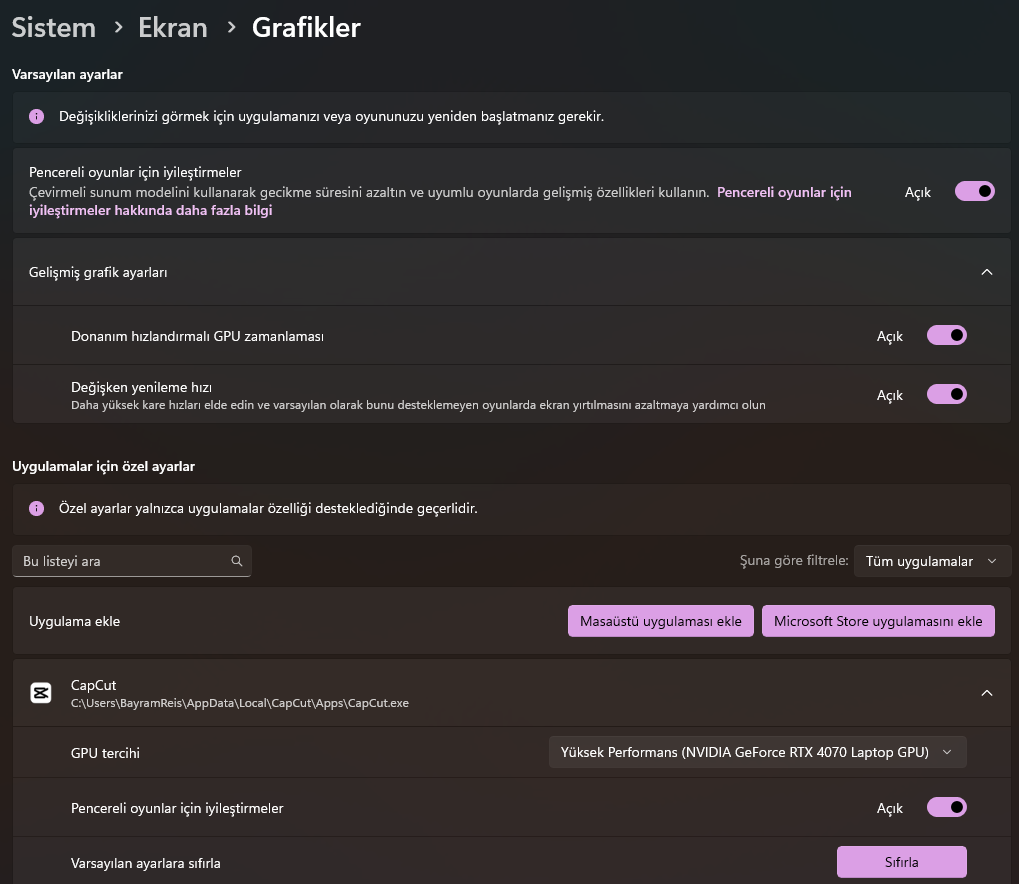Open the GPU tercihi dropdown for CapCut
Viewport: 1019px width, 884px height.
tap(758, 752)
